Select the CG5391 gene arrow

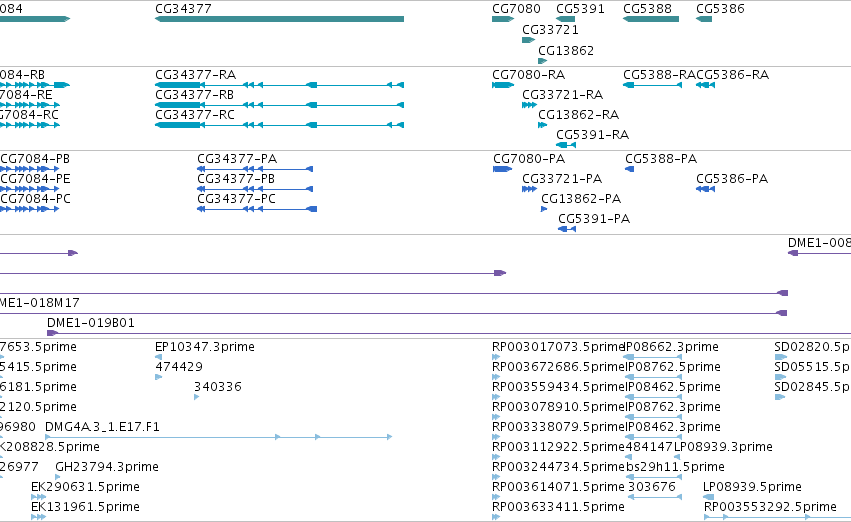click(566, 19)
